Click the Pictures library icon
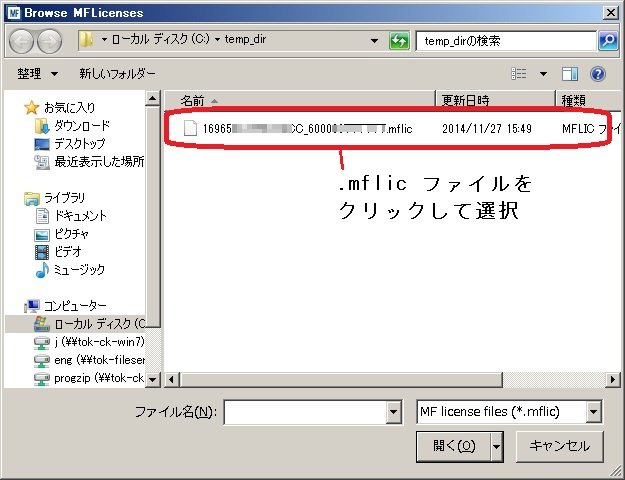The width and height of the screenshot is (625, 480). click(x=42, y=234)
